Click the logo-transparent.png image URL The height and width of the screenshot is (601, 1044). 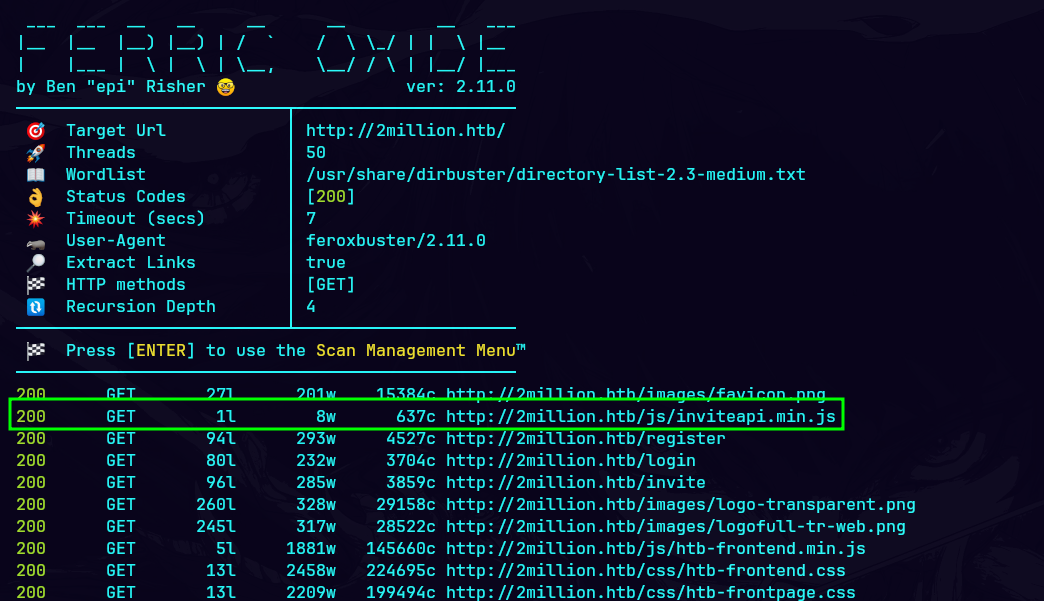tap(680, 504)
